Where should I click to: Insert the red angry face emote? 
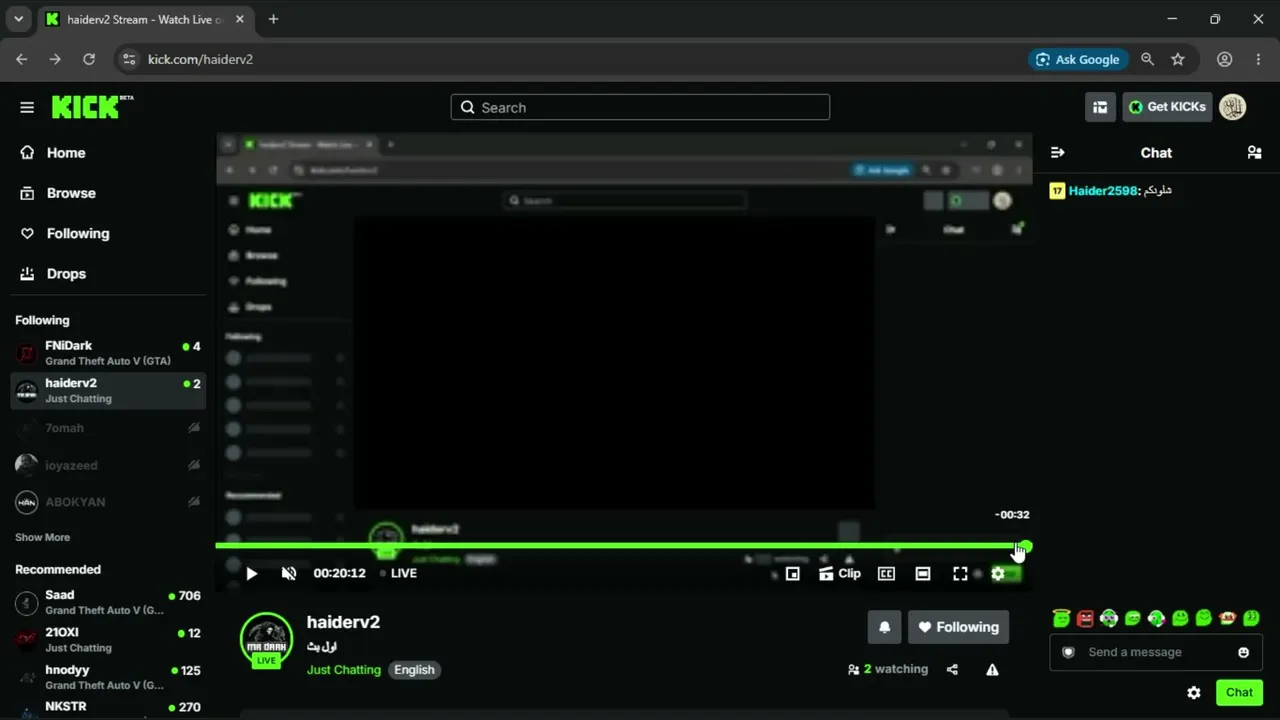click(x=1085, y=618)
